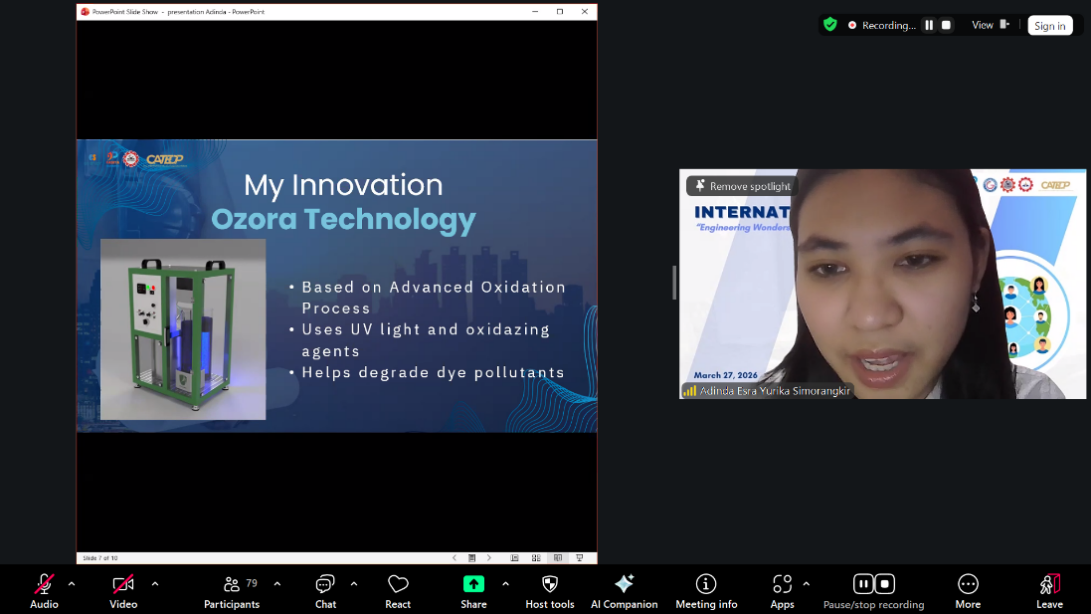Click the My Innovation slide title

[343, 184]
